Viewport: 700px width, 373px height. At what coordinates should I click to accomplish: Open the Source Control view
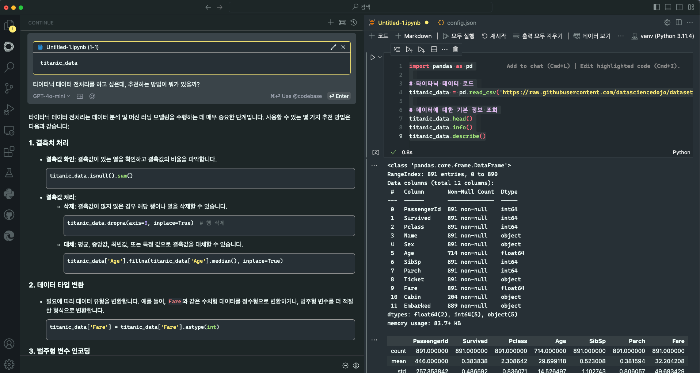point(9,88)
